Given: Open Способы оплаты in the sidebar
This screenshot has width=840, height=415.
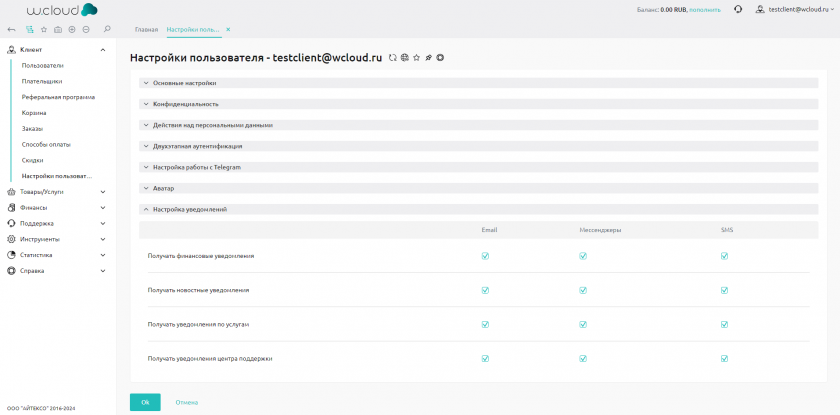Looking at the screenshot, I should point(46,144).
